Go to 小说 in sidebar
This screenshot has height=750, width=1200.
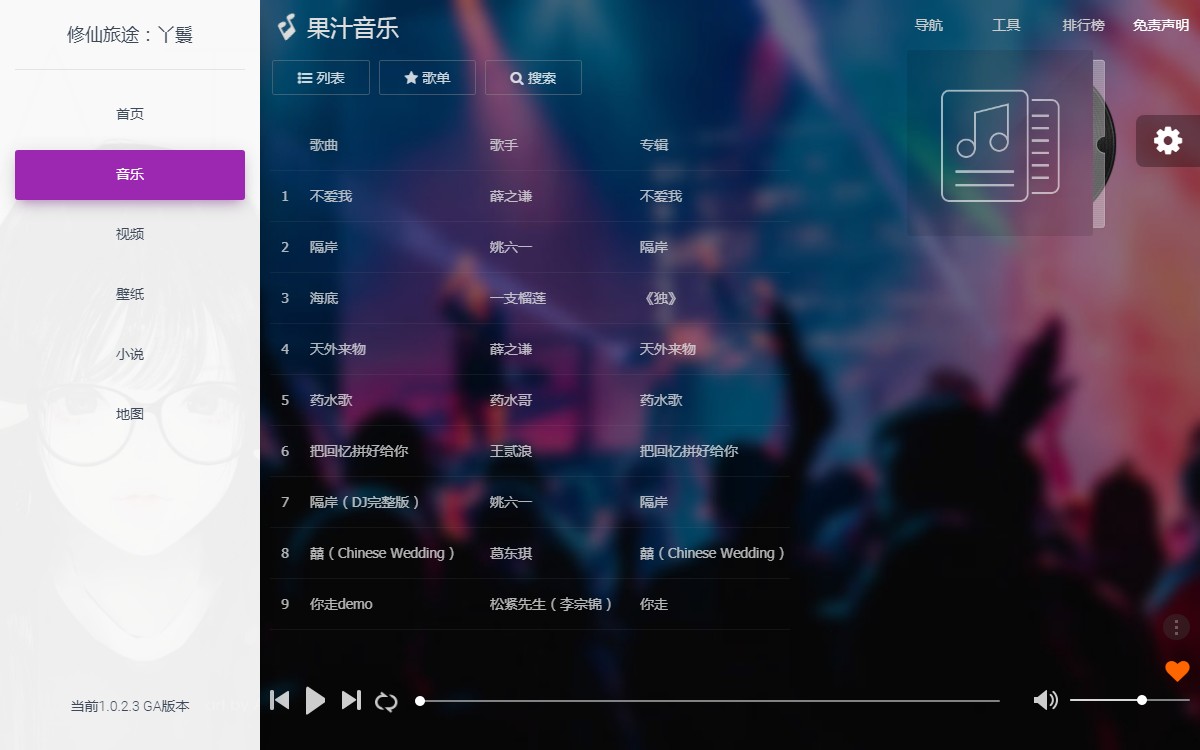pyautogui.click(x=130, y=354)
